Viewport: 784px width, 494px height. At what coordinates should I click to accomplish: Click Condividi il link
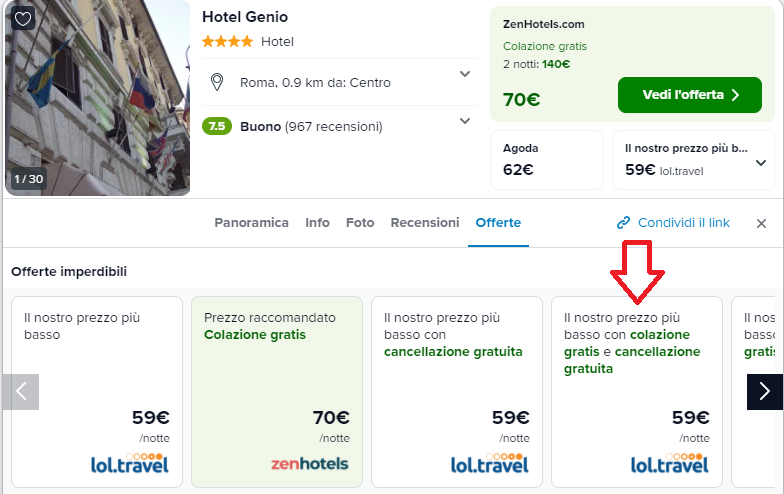click(x=683, y=223)
